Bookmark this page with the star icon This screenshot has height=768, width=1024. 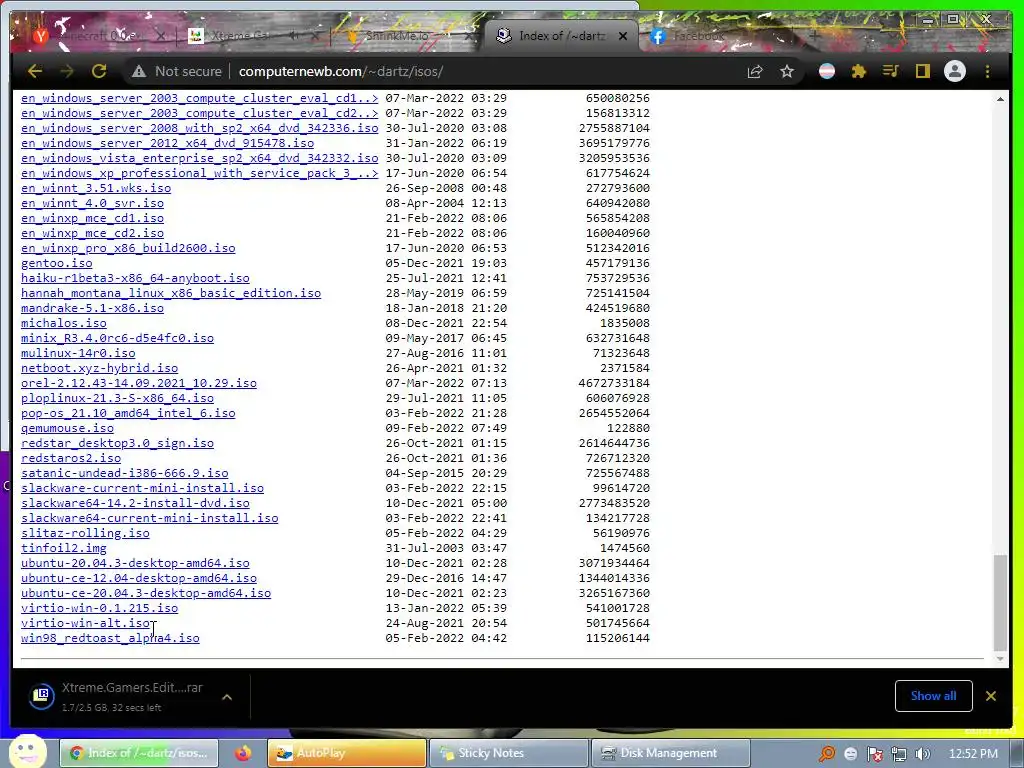pyautogui.click(x=787, y=71)
